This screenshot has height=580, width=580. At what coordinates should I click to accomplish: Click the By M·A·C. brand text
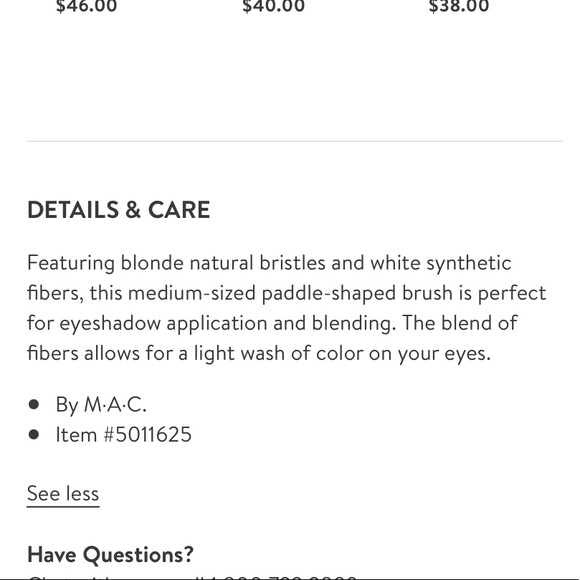(101, 404)
